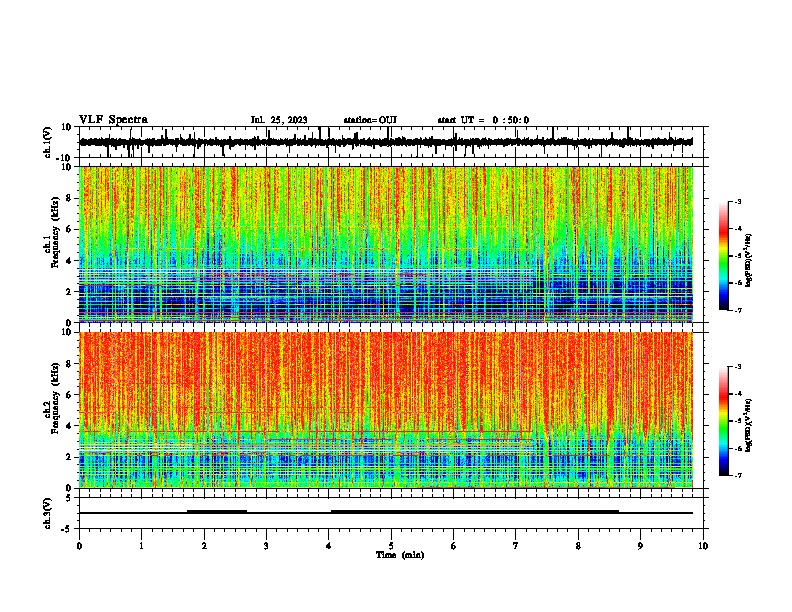Click the ch.2 "Frequency (kHz)" axis label
This screenshot has width=792, height=612.
(x=55, y=398)
